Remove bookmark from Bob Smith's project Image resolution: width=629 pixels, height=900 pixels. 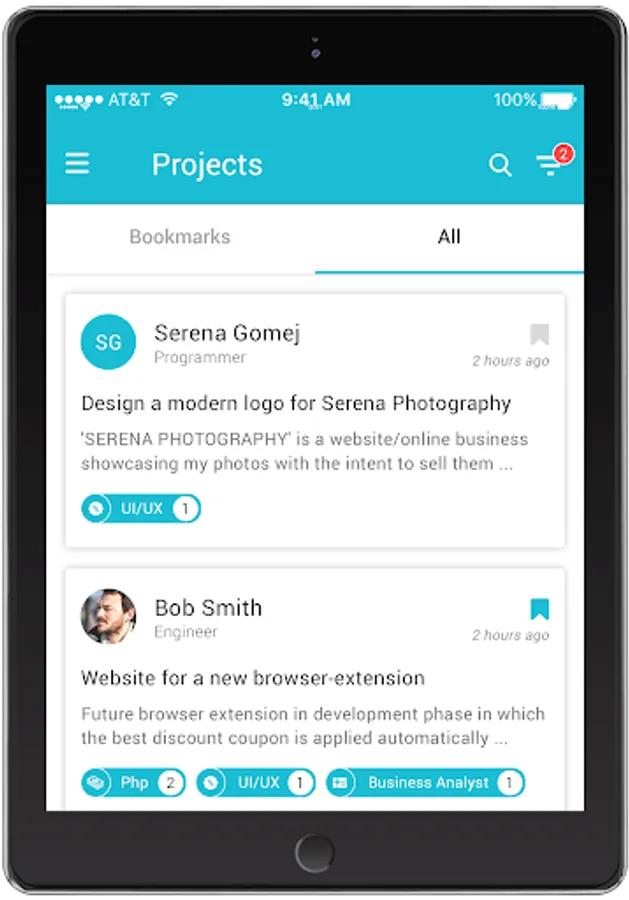pyautogui.click(x=539, y=608)
